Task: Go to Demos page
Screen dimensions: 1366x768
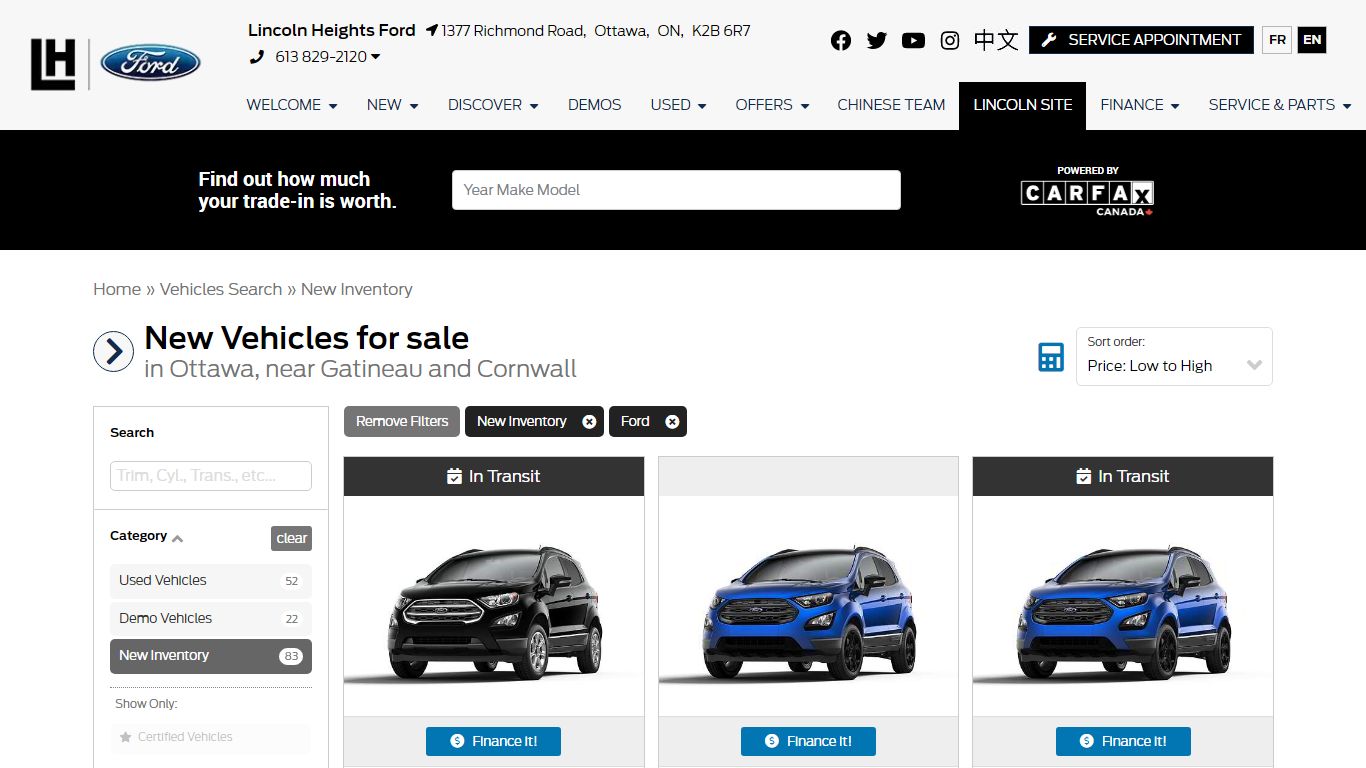Action: [595, 104]
